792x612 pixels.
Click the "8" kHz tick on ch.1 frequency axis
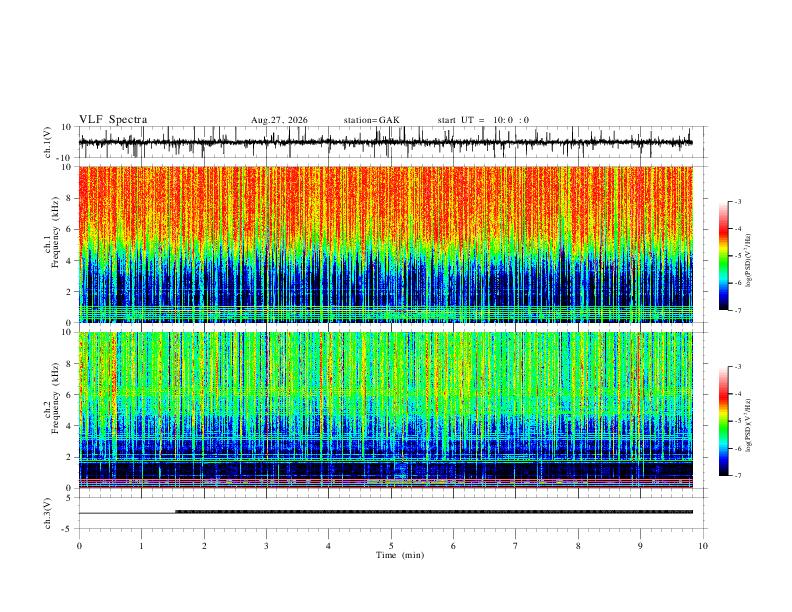coord(69,198)
